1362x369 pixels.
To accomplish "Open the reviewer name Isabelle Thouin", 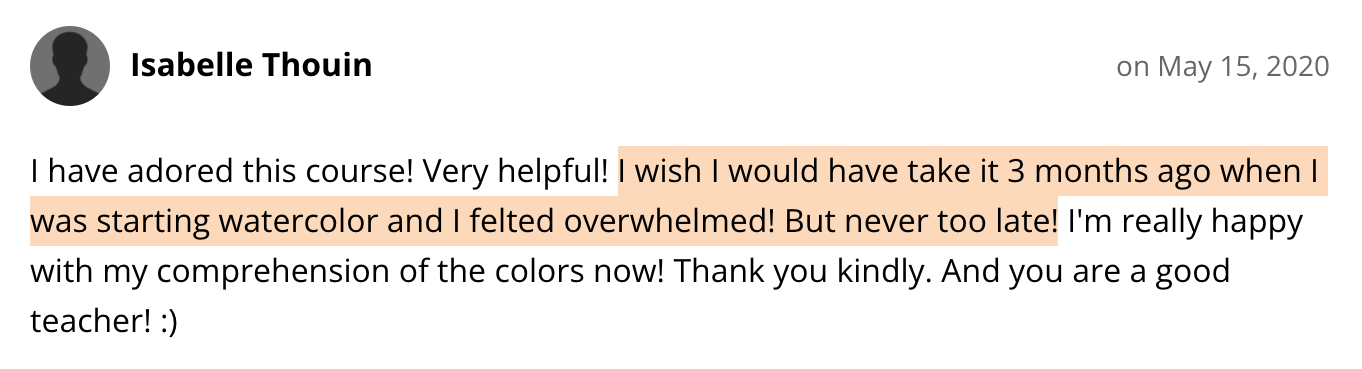I will click(251, 66).
